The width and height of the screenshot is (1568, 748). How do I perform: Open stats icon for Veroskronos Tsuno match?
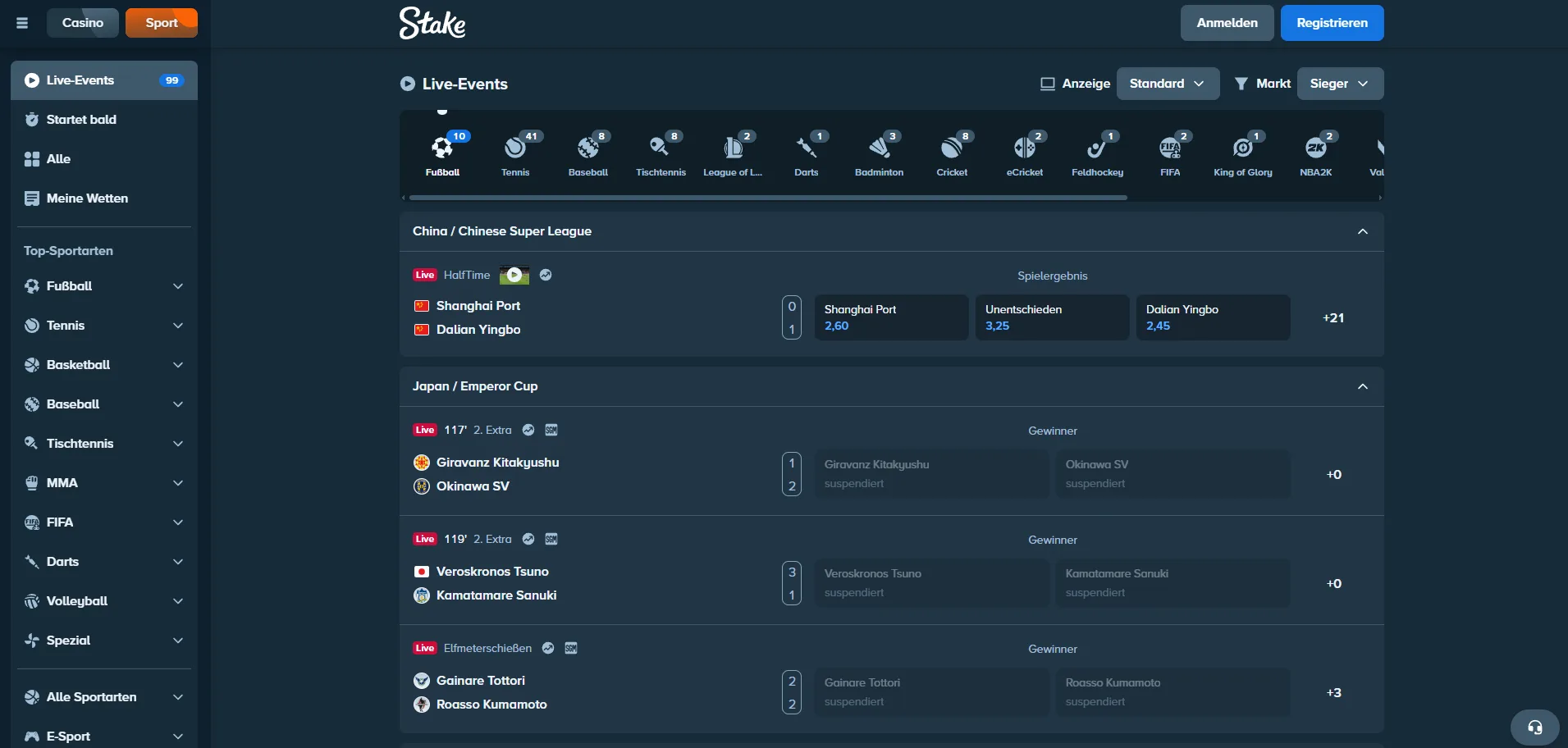[528, 539]
